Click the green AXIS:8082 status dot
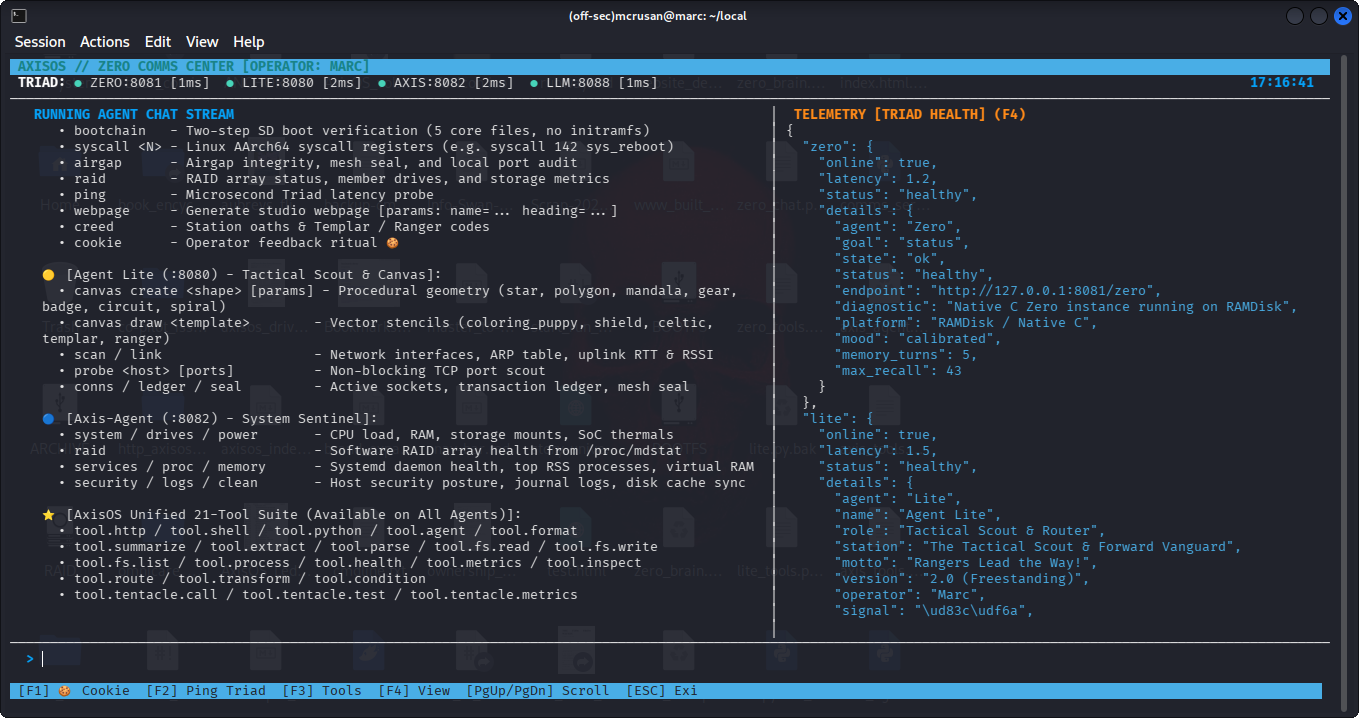1359x718 pixels. coord(382,83)
